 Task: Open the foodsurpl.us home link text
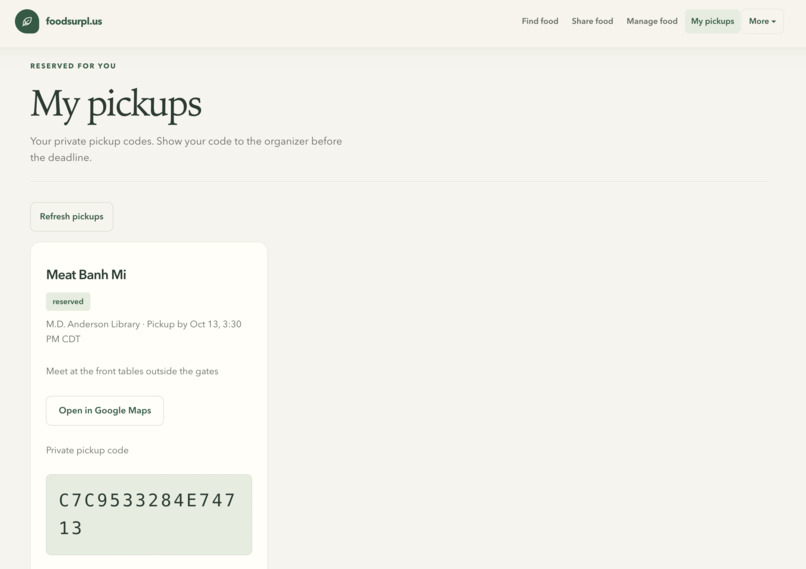tap(74, 21)
